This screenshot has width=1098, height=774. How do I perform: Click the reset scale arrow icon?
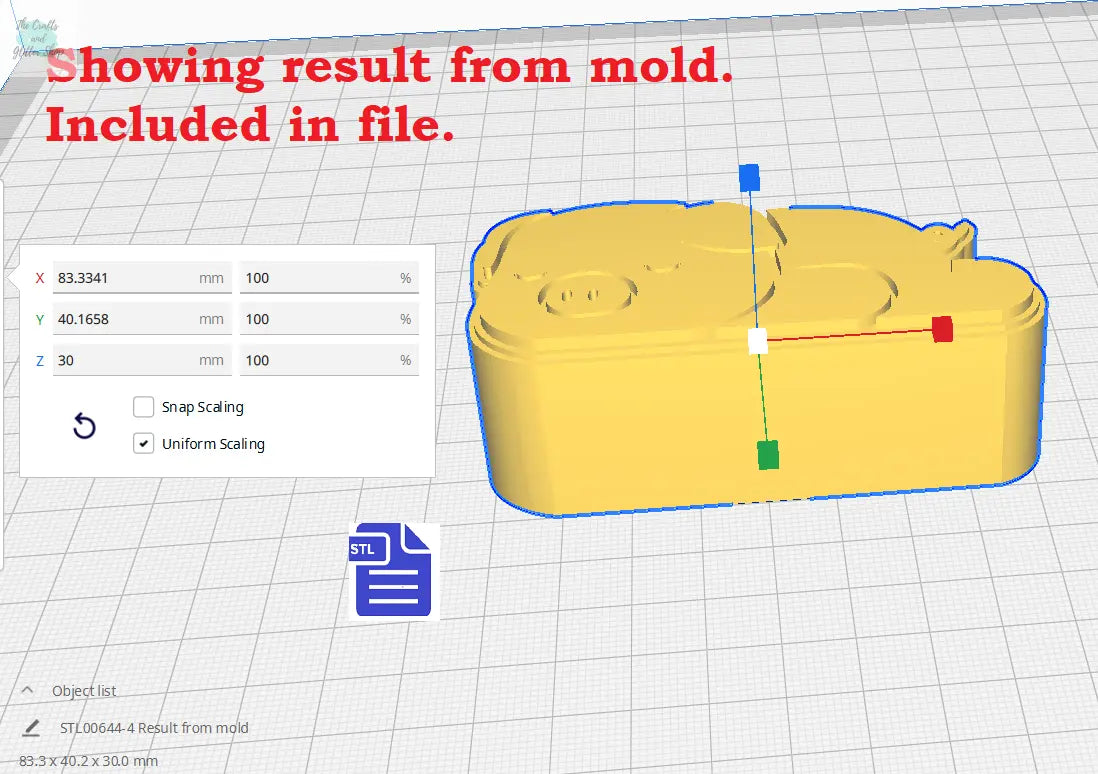click(85, 427)
